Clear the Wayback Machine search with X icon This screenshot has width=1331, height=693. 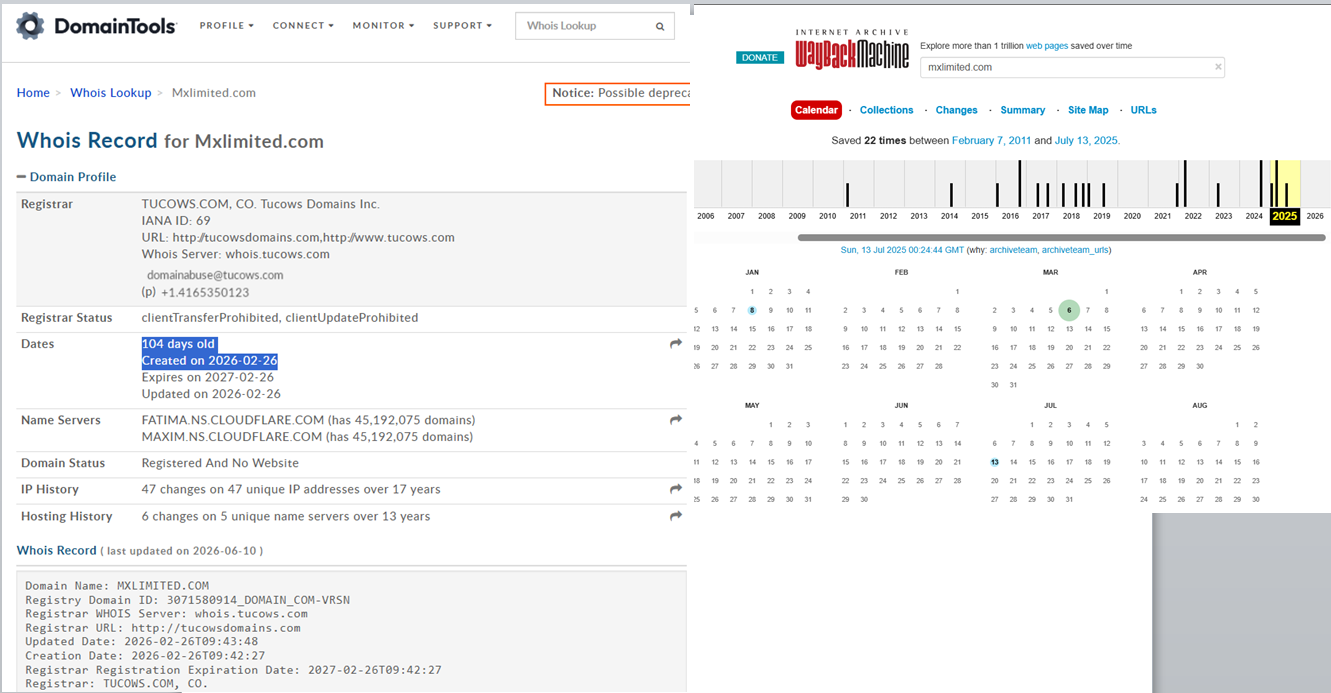(x=1218, y=67)
